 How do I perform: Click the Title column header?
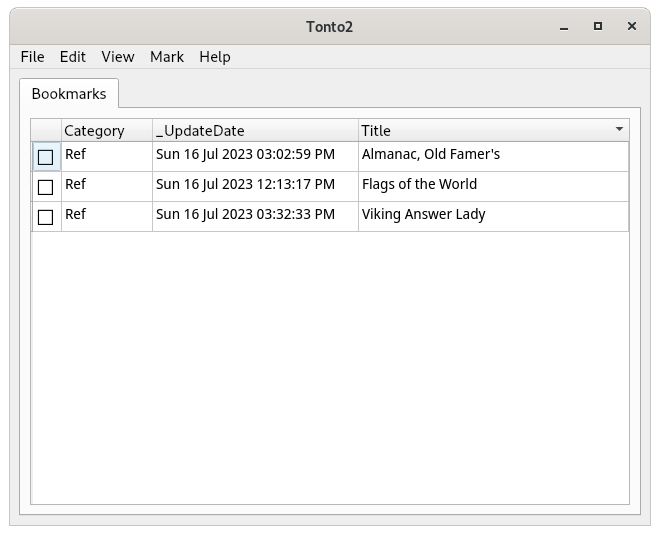pos(480,131)
